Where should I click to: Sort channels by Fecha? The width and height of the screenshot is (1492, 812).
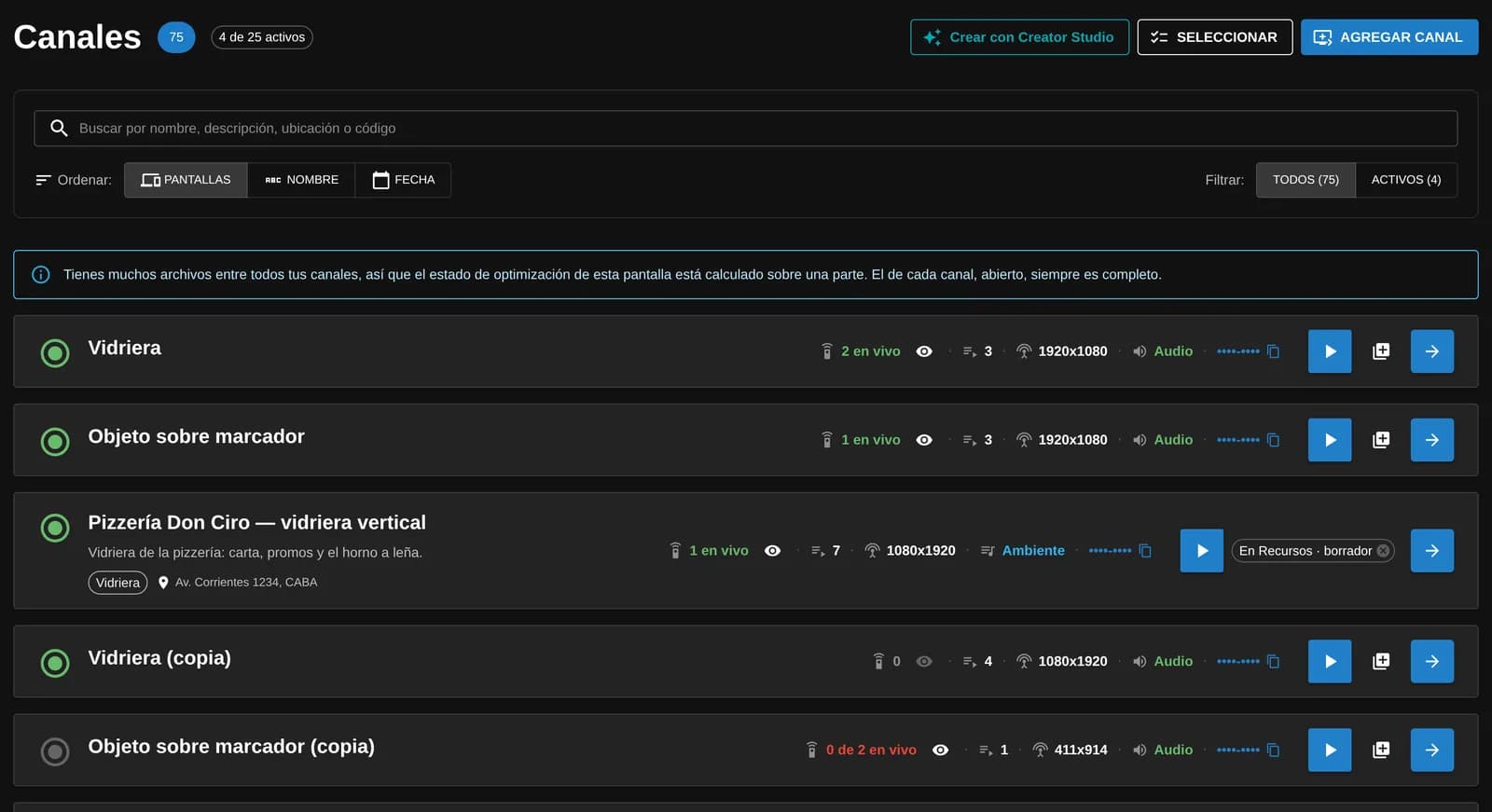click(404, 180)
